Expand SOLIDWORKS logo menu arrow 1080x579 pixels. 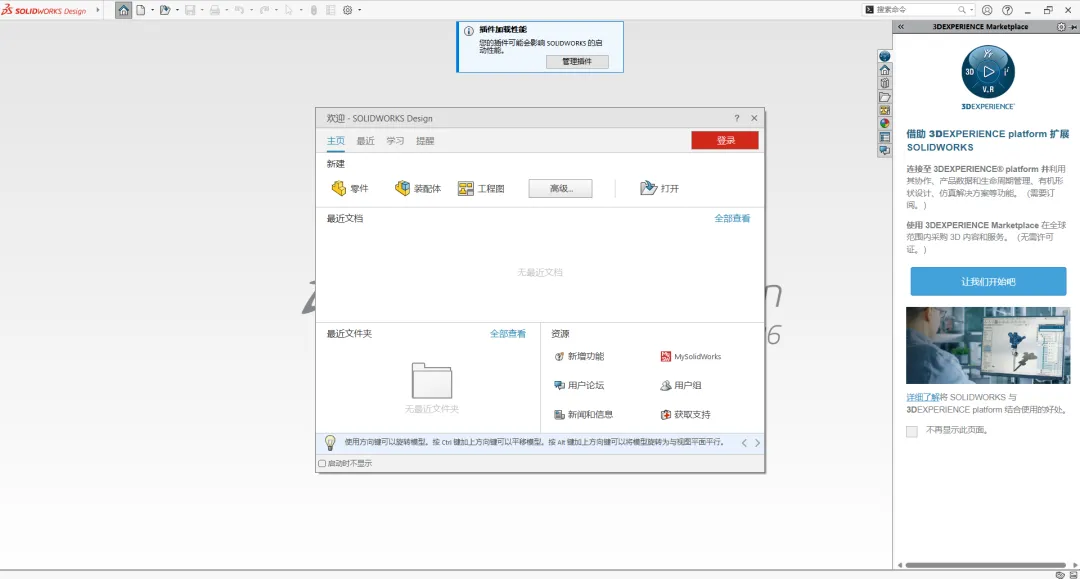(98, 10)
